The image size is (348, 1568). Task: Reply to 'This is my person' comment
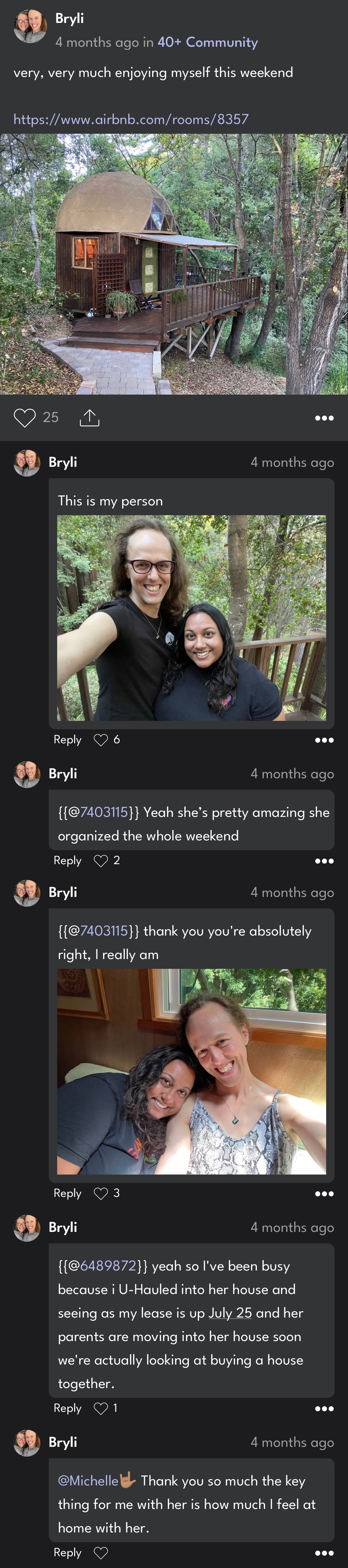tap(68, 740)
